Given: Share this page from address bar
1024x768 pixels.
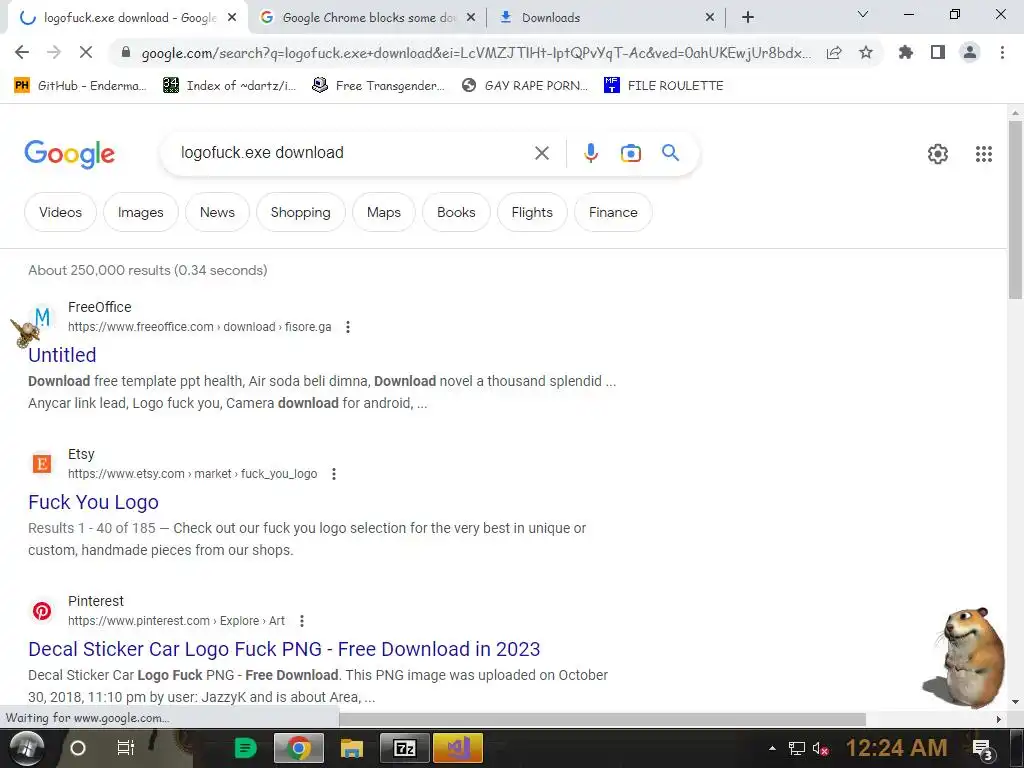Looking at the screenshot, I should 834,53.
